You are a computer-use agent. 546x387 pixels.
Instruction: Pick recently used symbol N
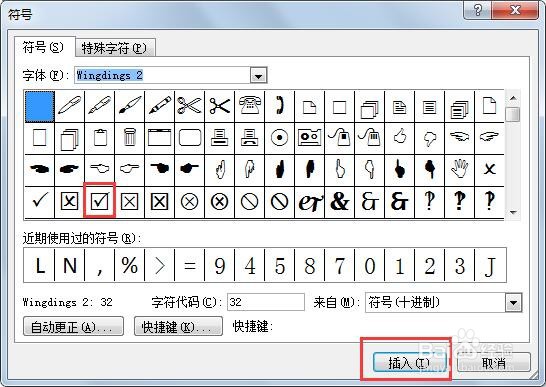70,265
